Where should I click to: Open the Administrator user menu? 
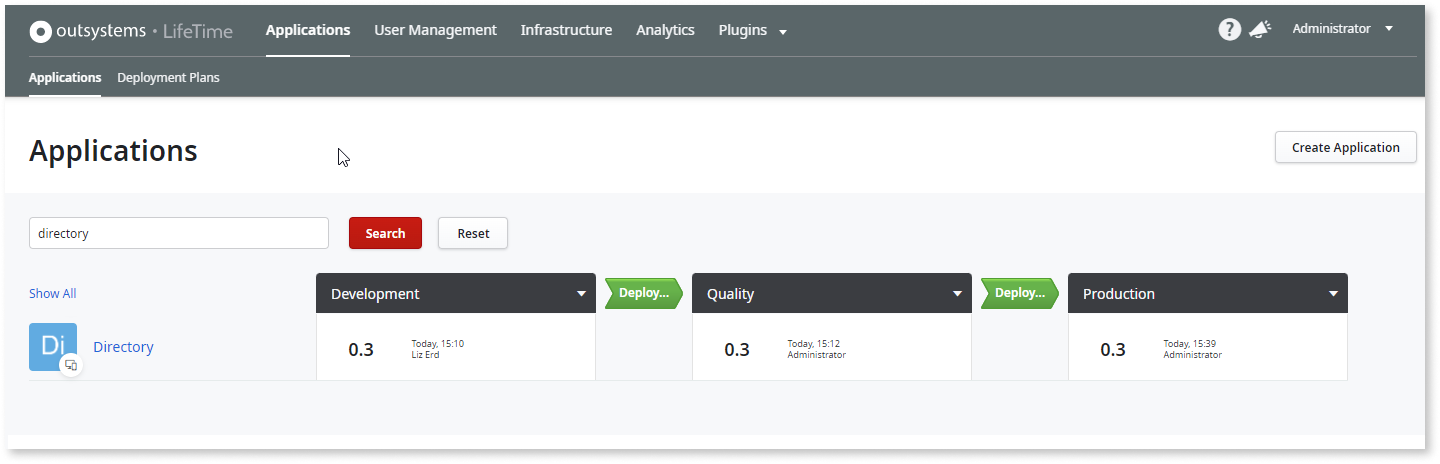(x=1342, y=29)
